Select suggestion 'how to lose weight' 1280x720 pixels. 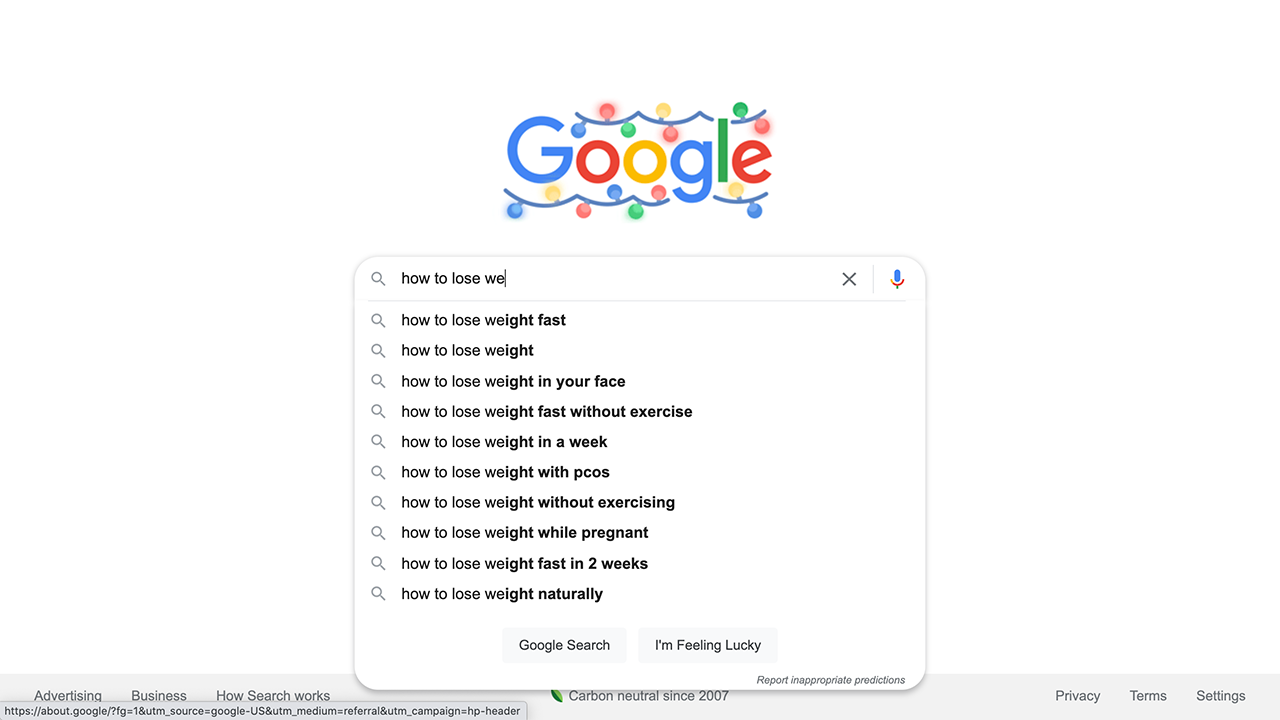467,350
